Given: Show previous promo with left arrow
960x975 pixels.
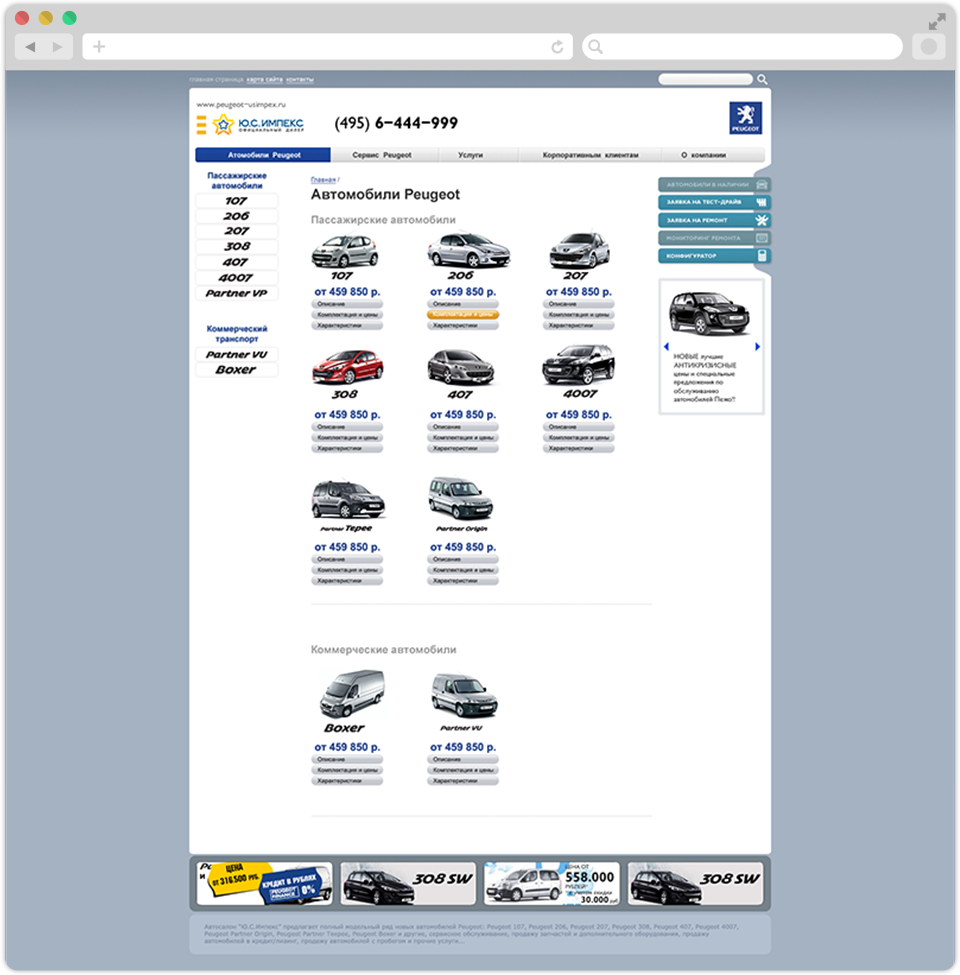Looking at the screenshot, I should coord(667,346).
